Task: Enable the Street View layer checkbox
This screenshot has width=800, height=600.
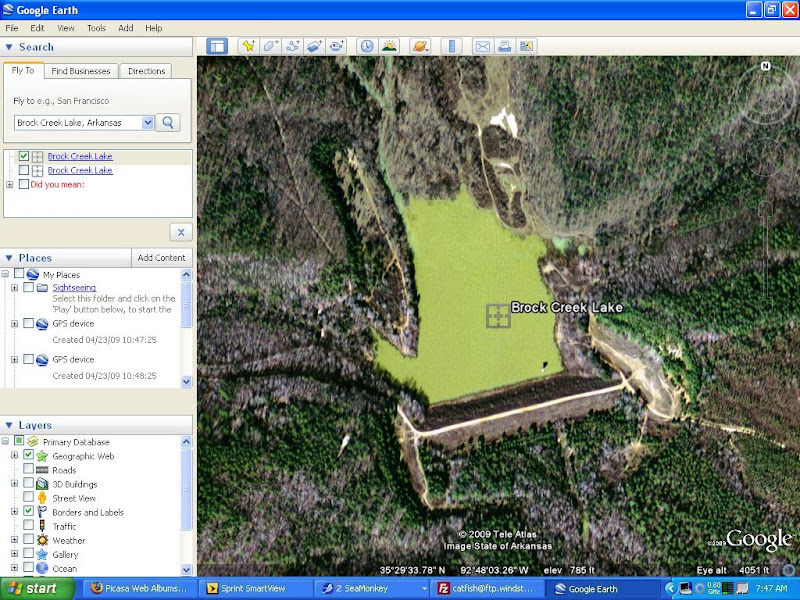Action: pos(29,497)
